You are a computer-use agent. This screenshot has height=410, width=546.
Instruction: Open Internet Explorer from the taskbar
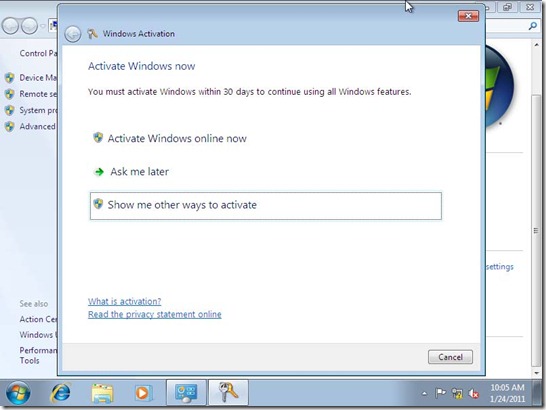61,393
